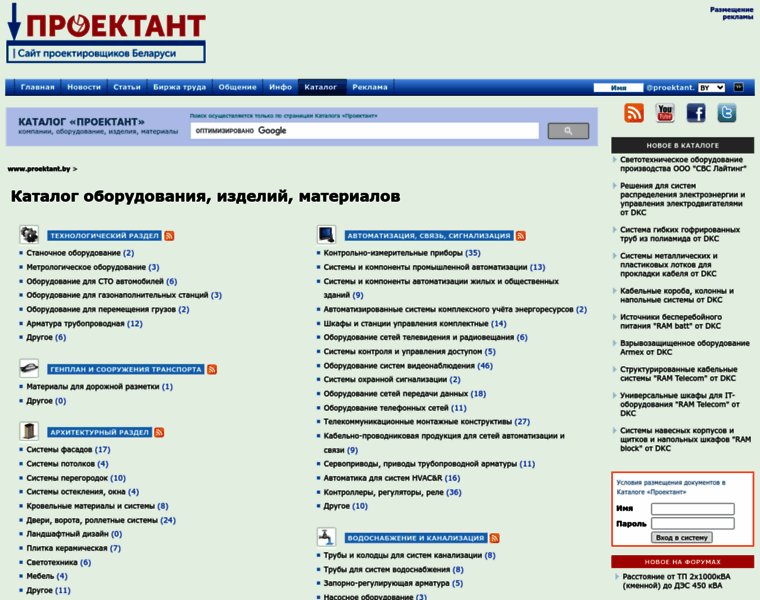Click the Пароль login input field
760x600 pixels.
693,523
